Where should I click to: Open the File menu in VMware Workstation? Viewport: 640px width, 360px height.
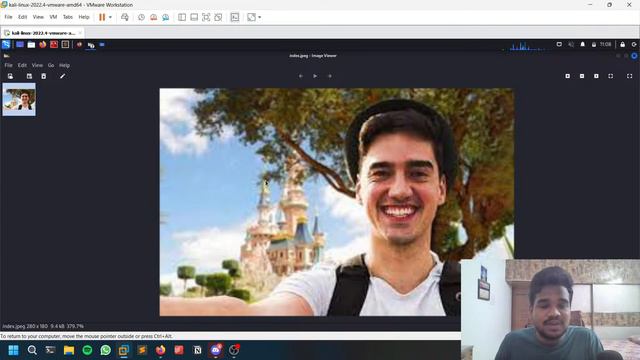tap(8, 17)
